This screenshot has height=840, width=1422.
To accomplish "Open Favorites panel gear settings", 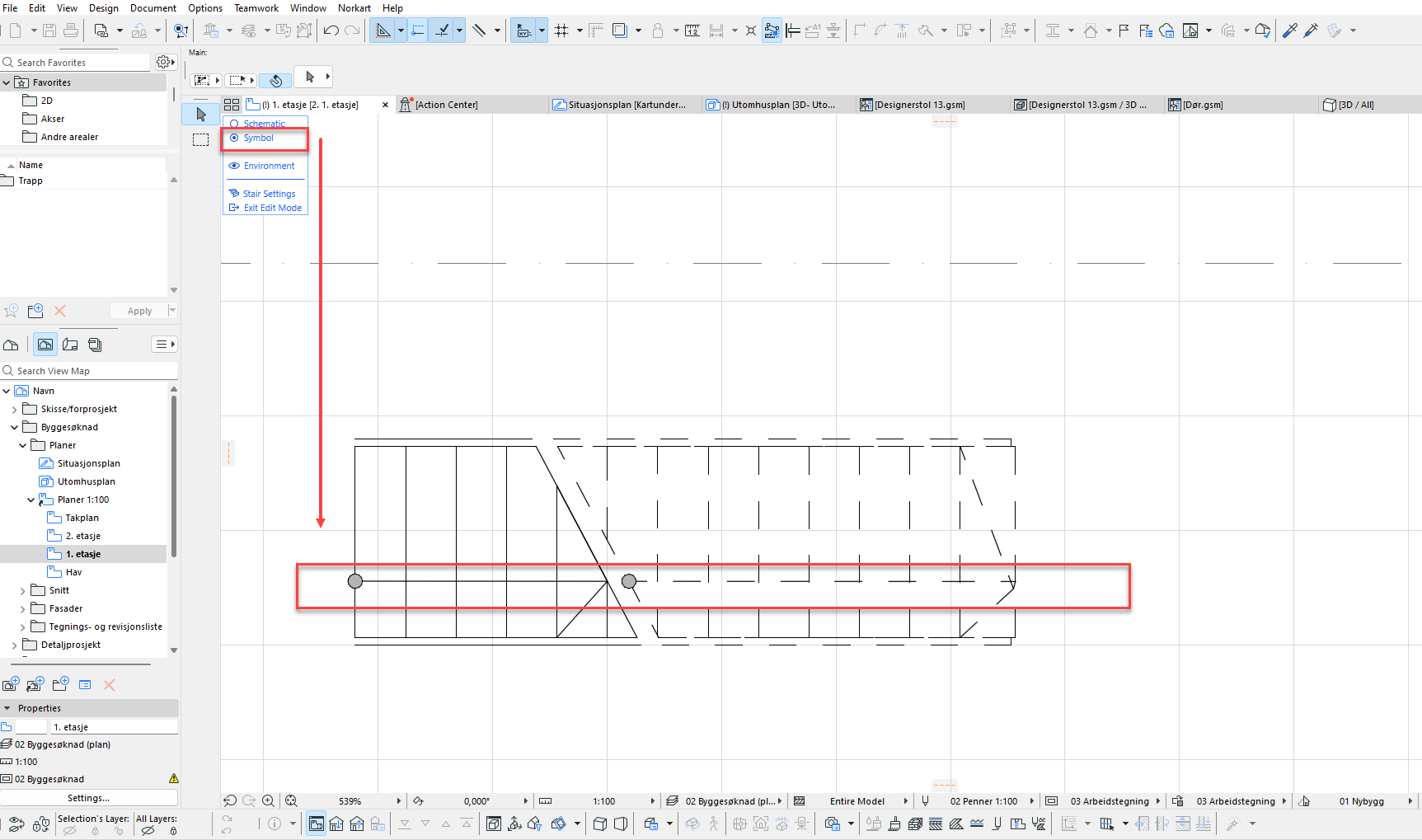I will coord(164,62).
